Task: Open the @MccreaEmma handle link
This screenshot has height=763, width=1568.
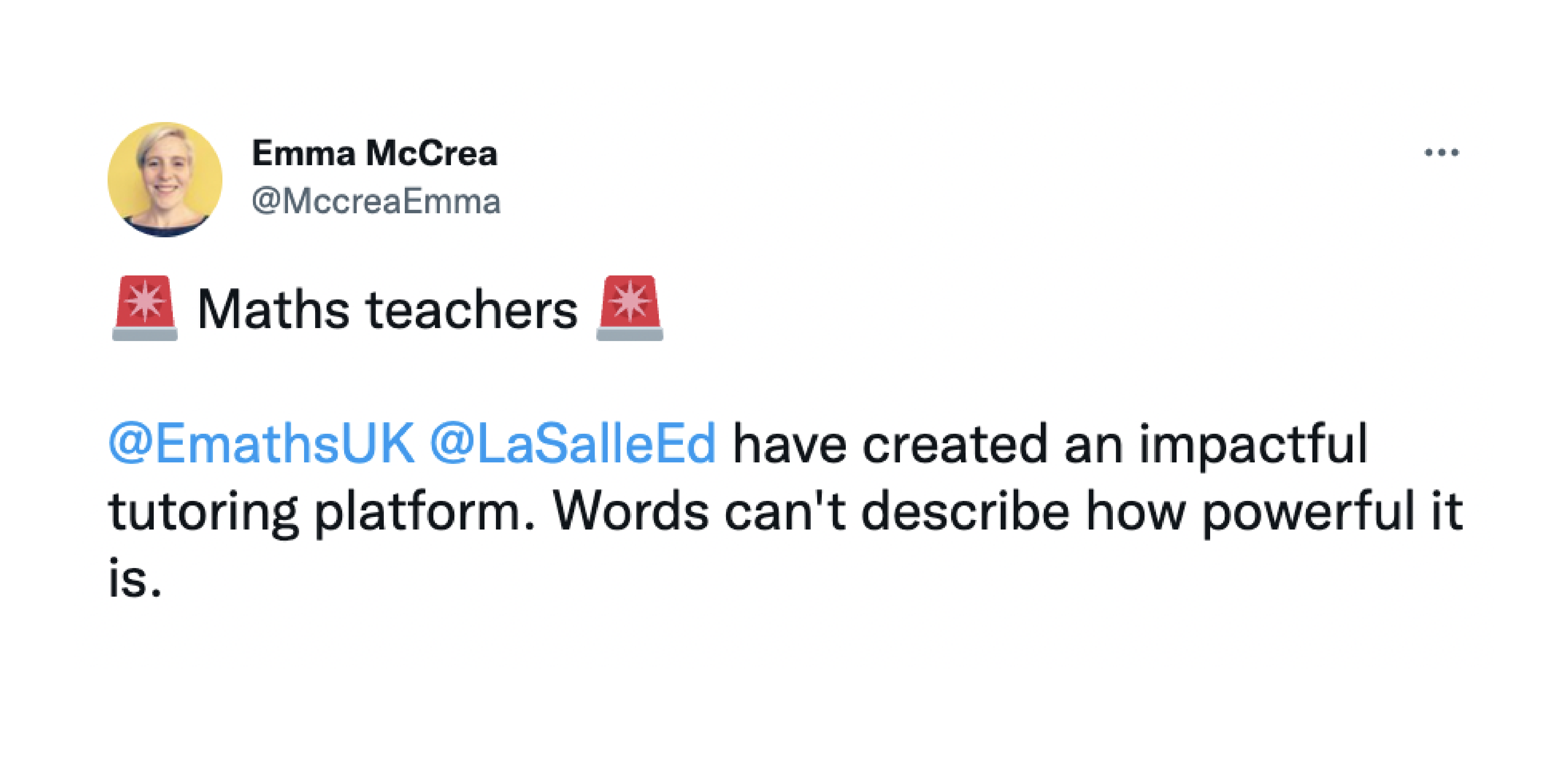Action: (x=375, y=201)
